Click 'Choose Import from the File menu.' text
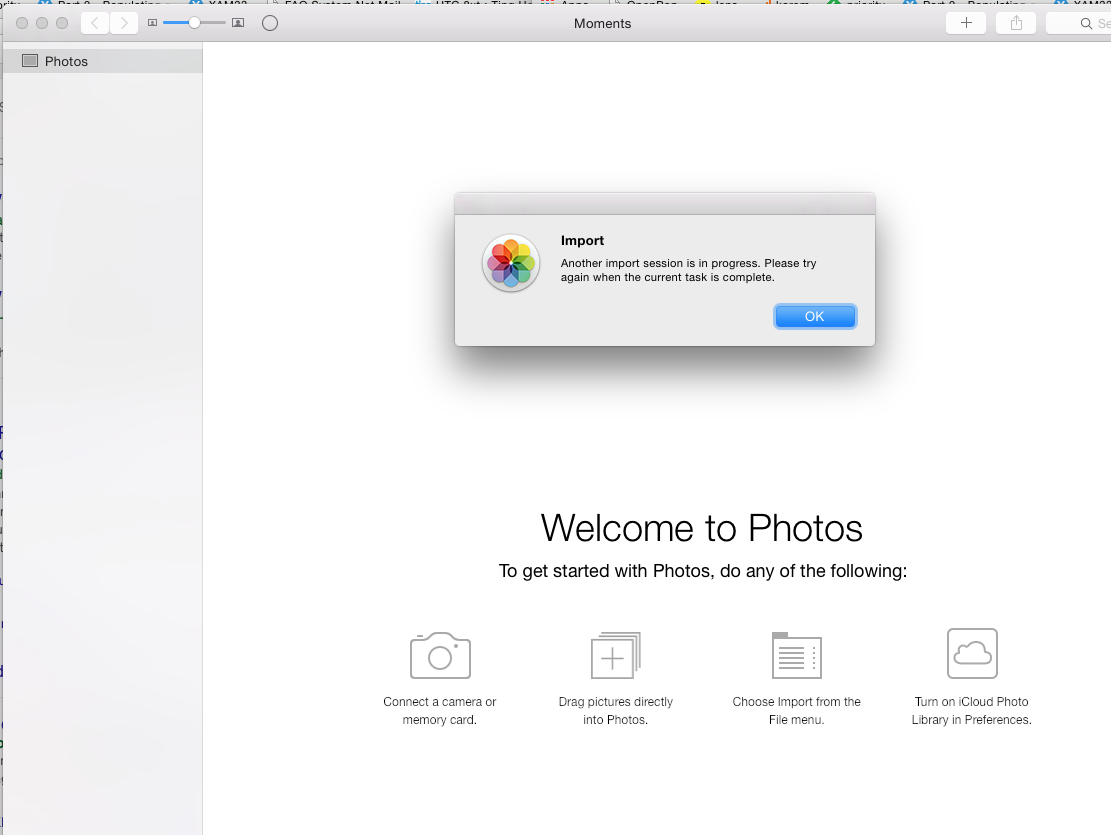The image size is (1111, 835). click(x=796, y=710)
